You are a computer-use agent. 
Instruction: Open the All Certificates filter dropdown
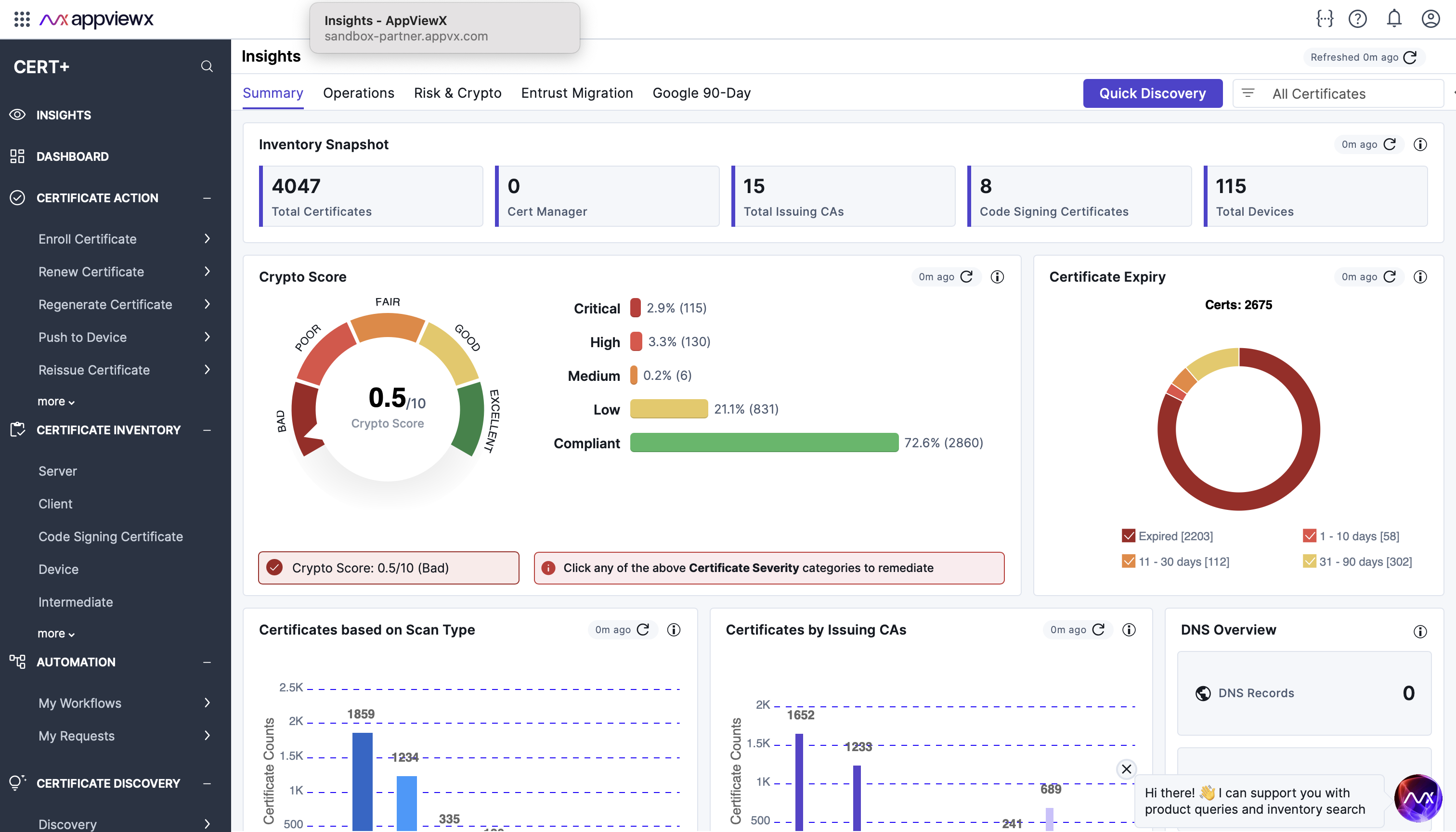pos(1337,94)
